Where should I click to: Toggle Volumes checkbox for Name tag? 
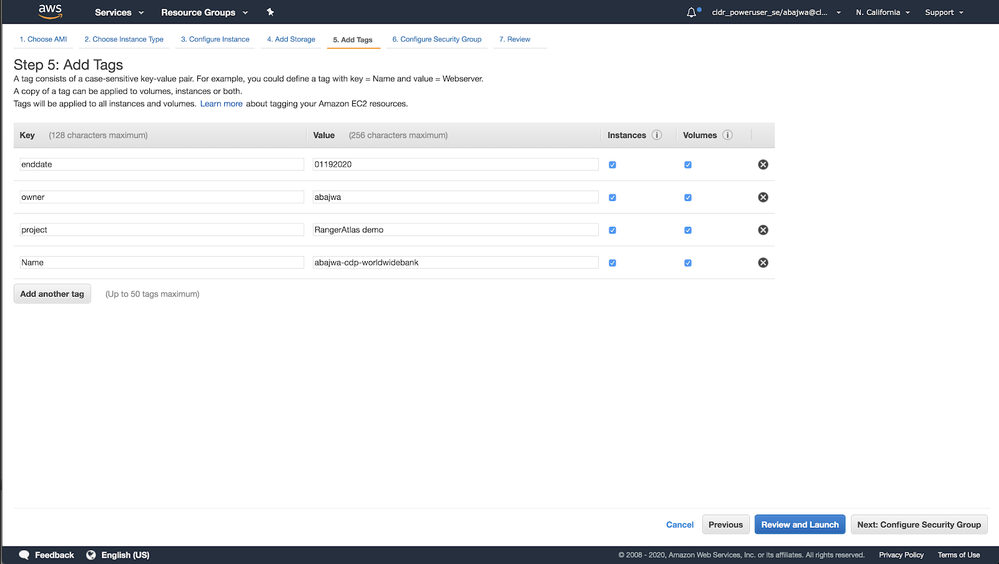(x=687, y=263)
